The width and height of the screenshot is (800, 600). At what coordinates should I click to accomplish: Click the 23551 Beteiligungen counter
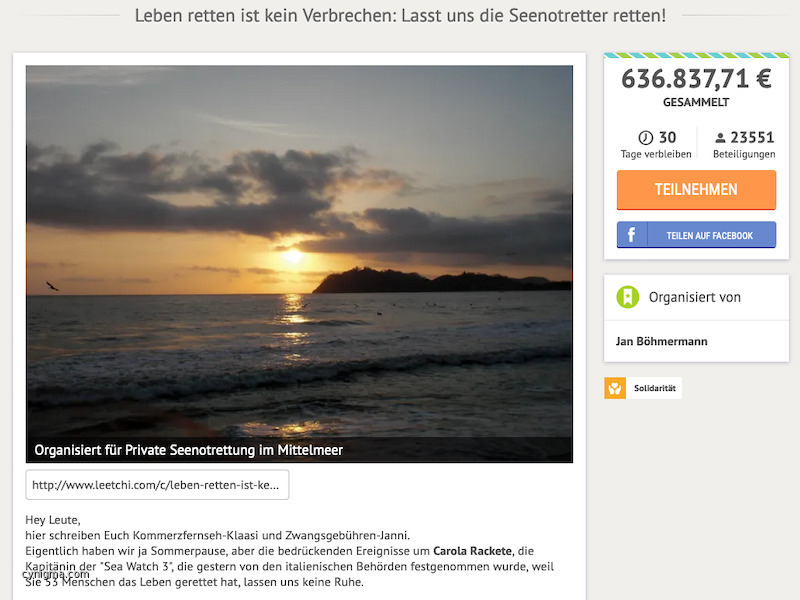pos(744,144)
